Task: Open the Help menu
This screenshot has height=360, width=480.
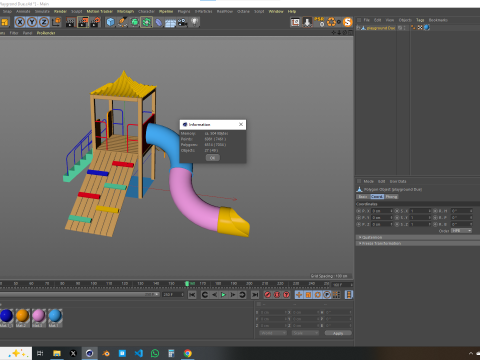Action: [292, 11]
